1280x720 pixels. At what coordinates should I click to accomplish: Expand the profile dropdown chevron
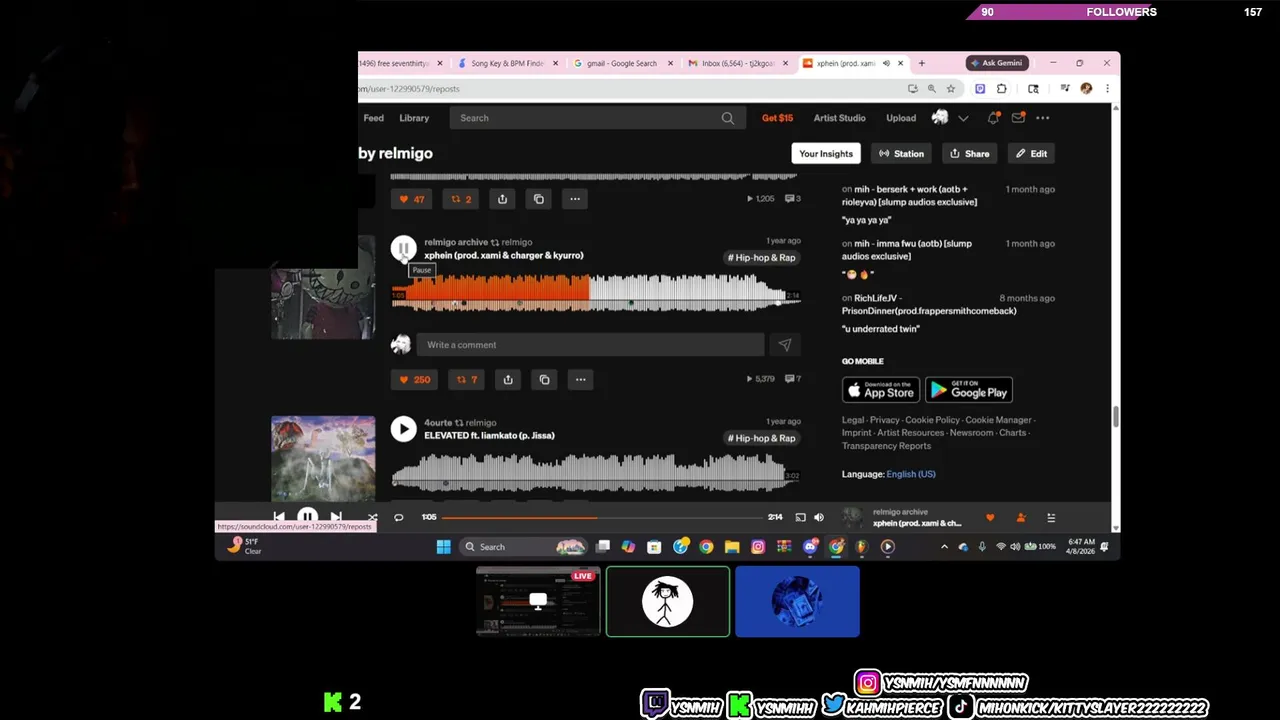click(x=963, y=118)
